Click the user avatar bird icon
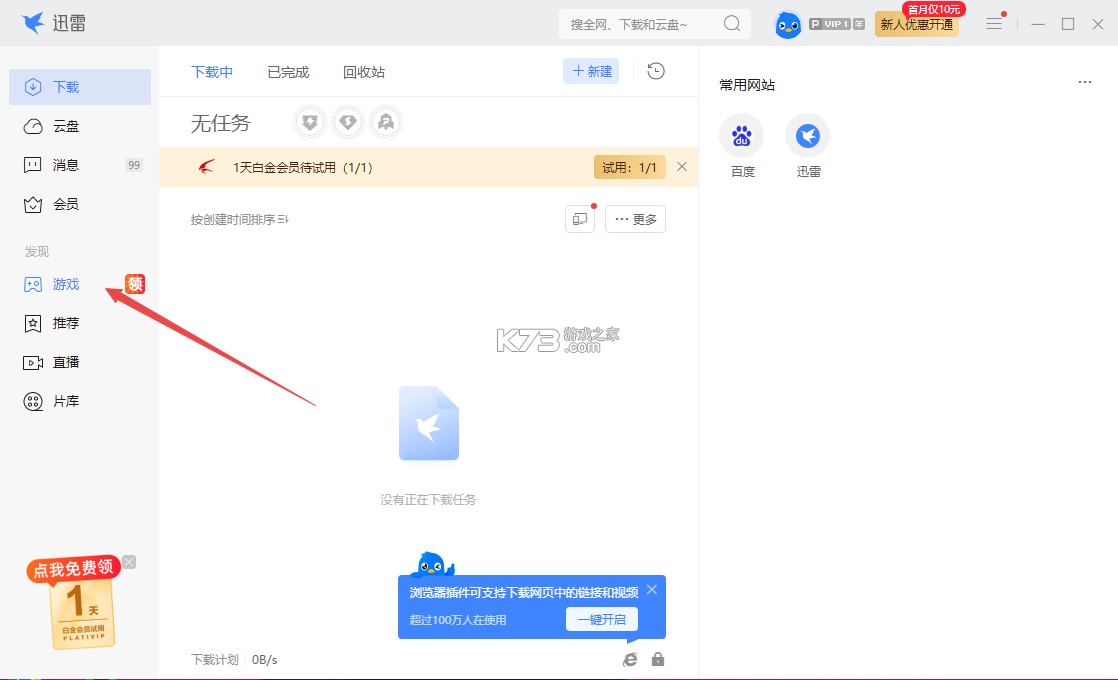This screenshot has width=1118, height=680. (788, 25)
